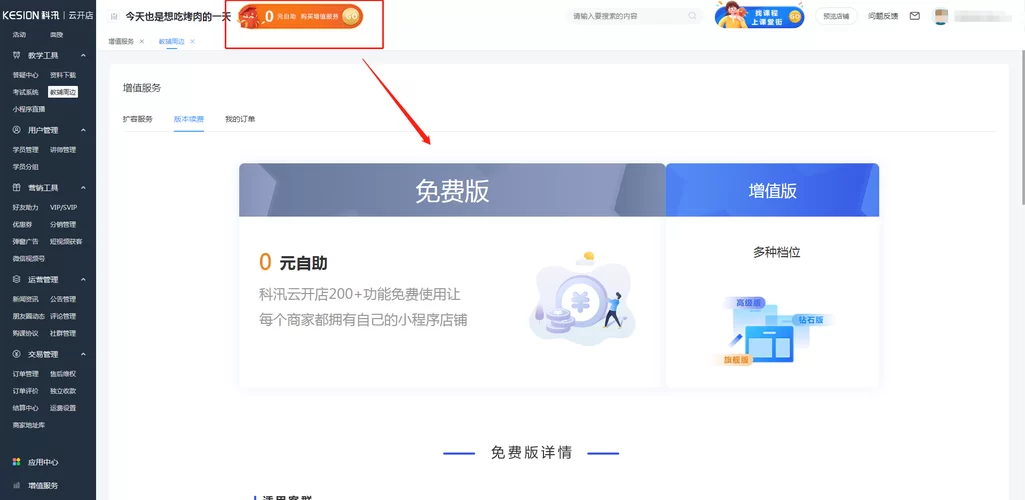The height and width of the screenshot is (500, 1025).
Task: Switch to the 教辅周边 page tab
Action: pos(171,41)
